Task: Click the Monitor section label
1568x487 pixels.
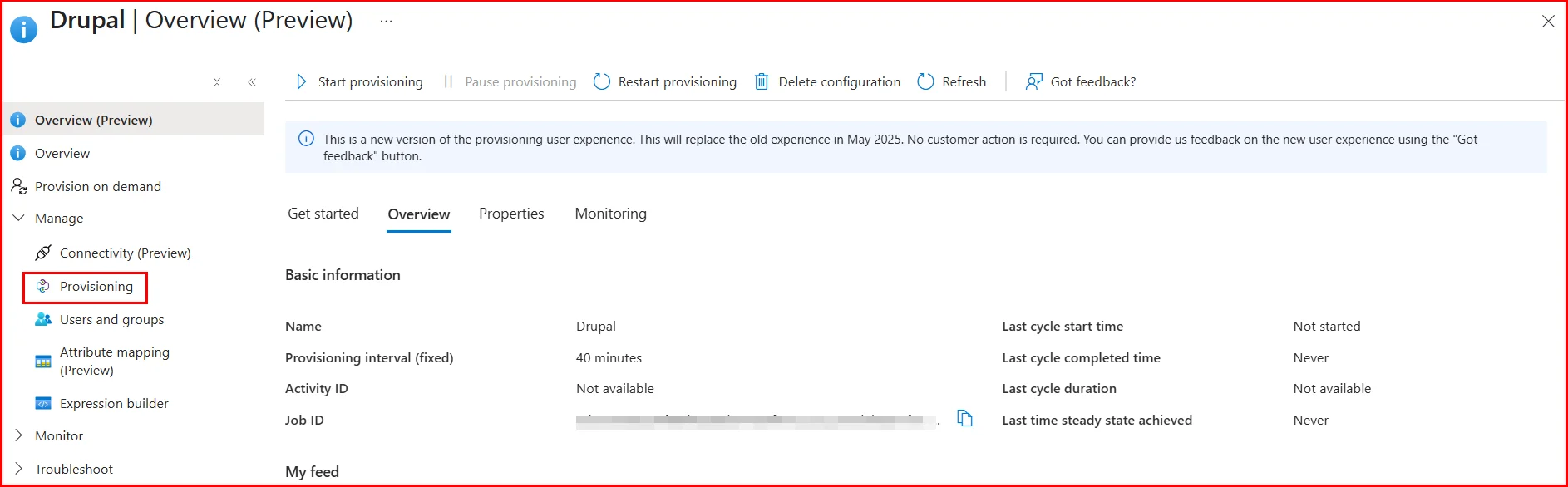Action: 59,435
